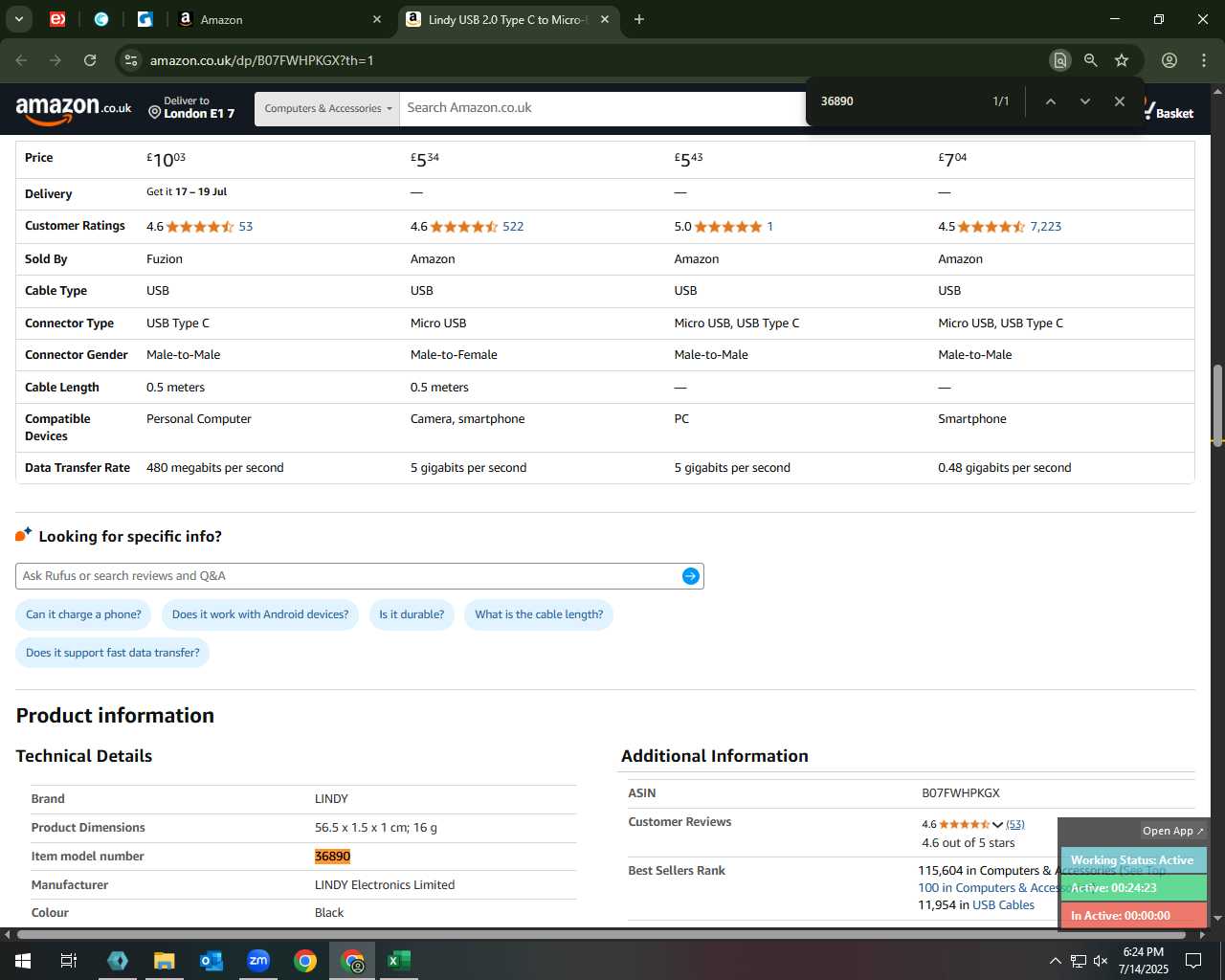Close the Amazon tab
Screen dimensions: 1225x980
tap(377, 19)
